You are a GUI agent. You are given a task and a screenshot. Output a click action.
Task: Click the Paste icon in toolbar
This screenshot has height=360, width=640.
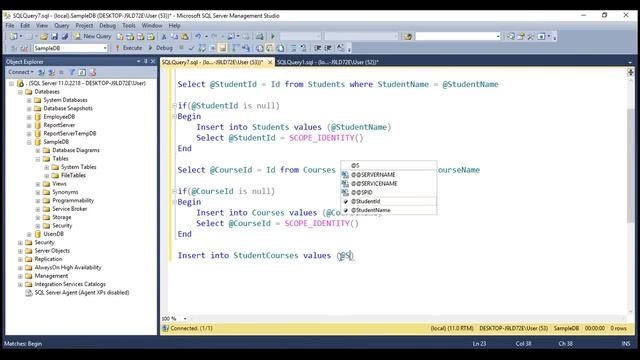(184, 36)
